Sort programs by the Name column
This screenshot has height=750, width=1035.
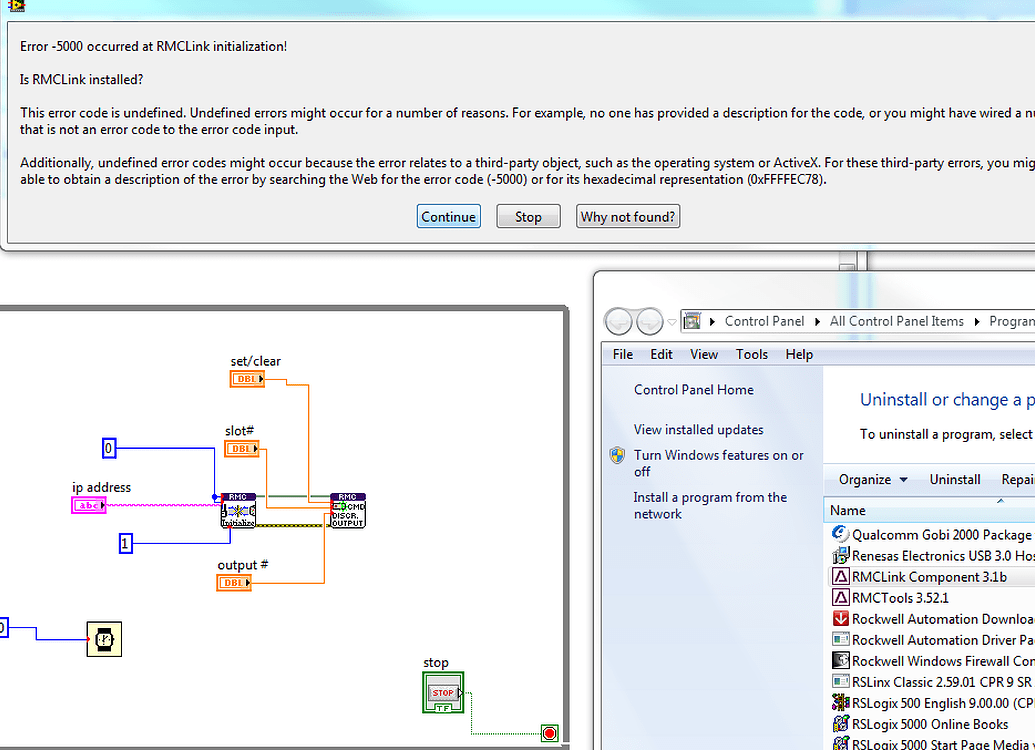pos(847,510)
